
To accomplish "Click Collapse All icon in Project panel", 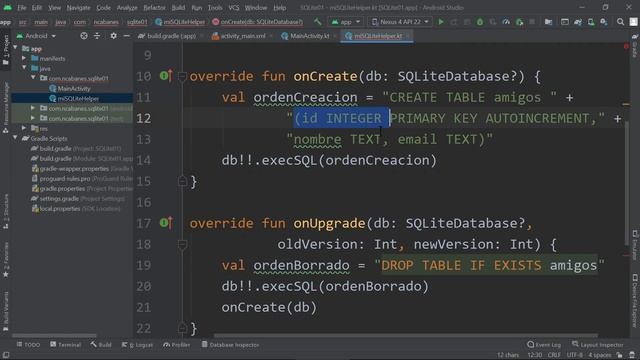I will click(x=97, y=36).
